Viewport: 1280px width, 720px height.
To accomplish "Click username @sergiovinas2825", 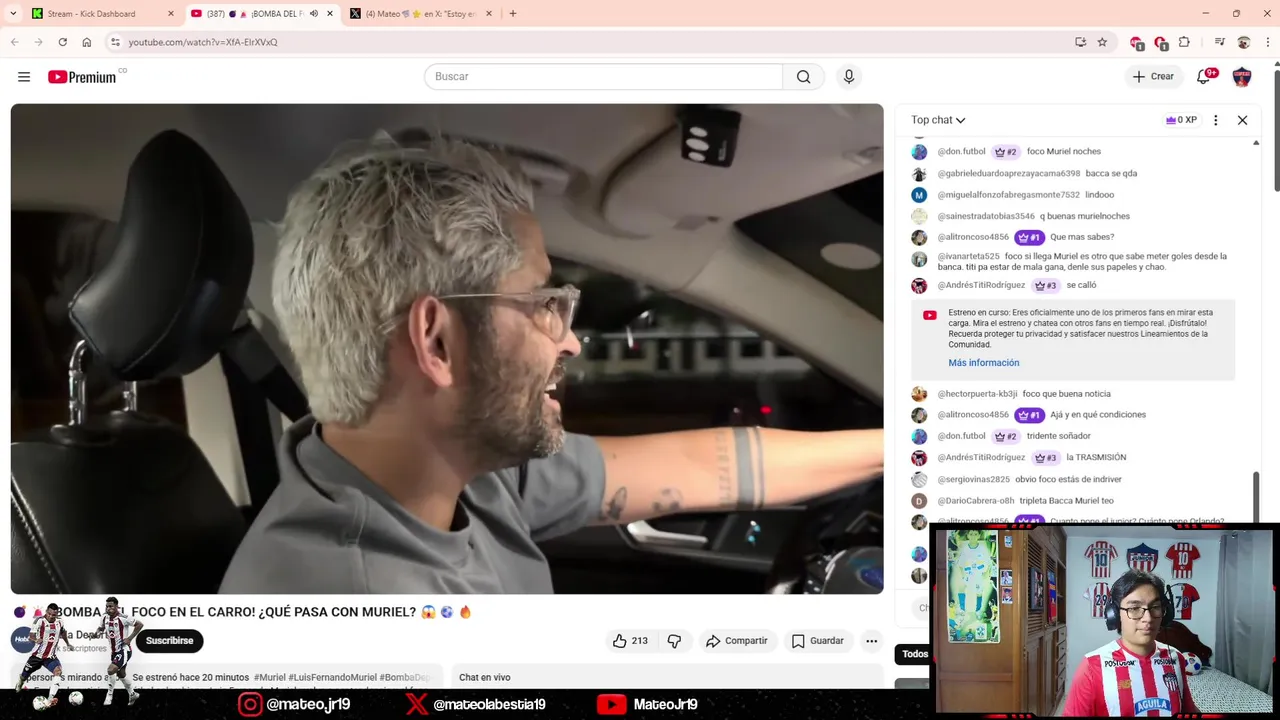I will tap(973, 480).
